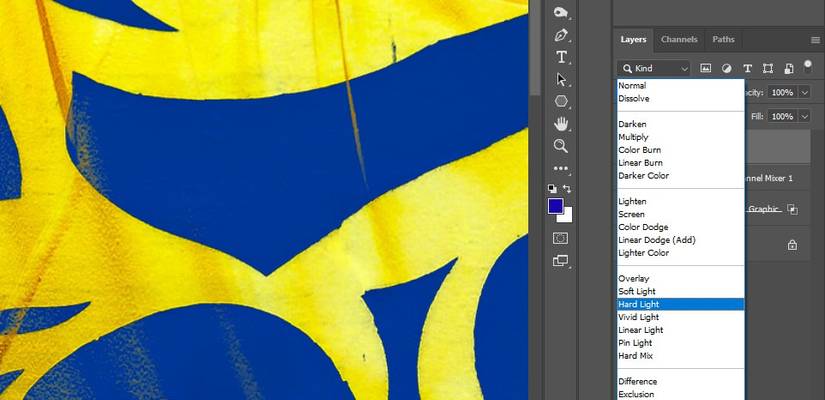
Task: Choose Screen blend mode
Action: tap(681, 214)
